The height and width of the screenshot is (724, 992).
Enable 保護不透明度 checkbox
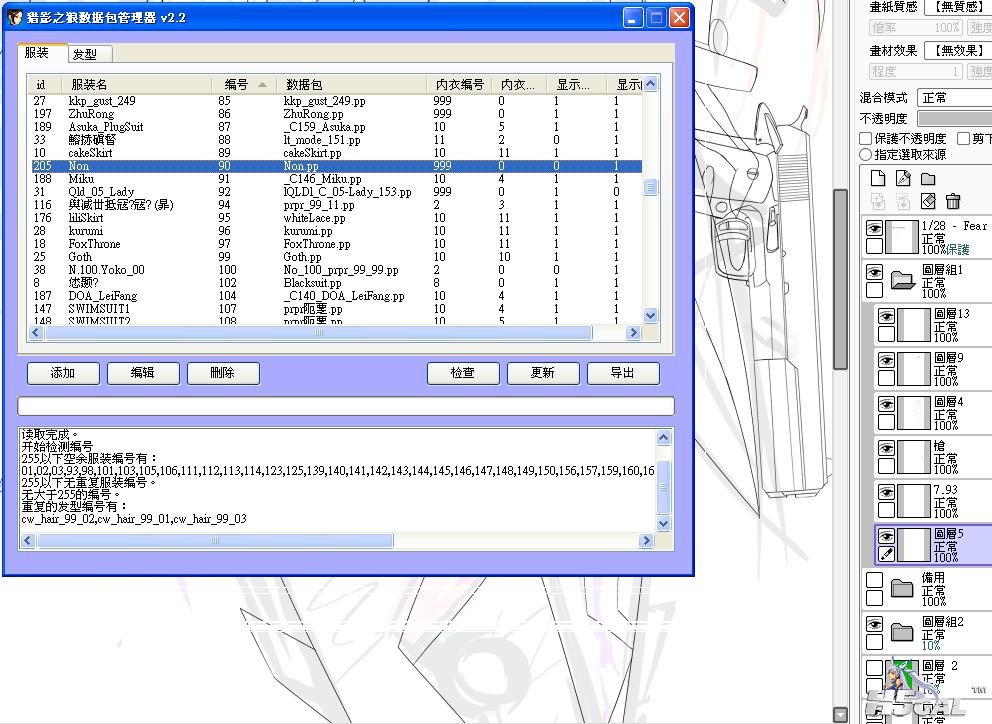click(x=867, y=139)
